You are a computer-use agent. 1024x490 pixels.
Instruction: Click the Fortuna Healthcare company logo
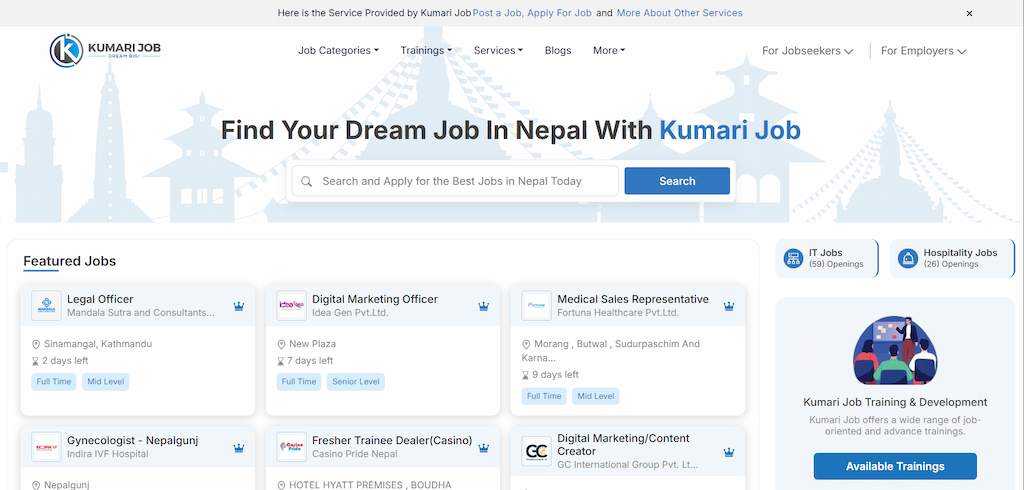[536, 306]
